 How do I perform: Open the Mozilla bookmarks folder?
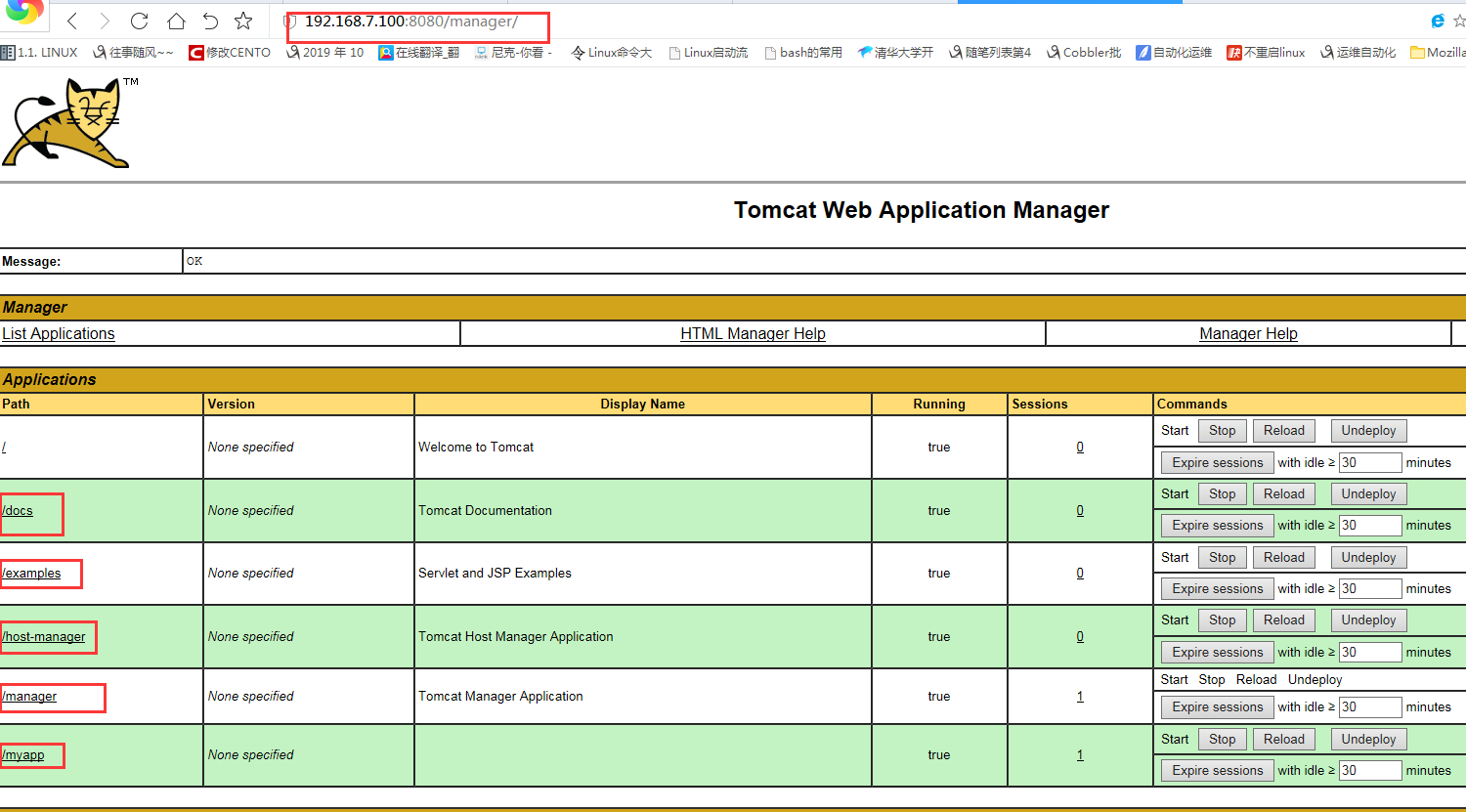pos(1438,53)
